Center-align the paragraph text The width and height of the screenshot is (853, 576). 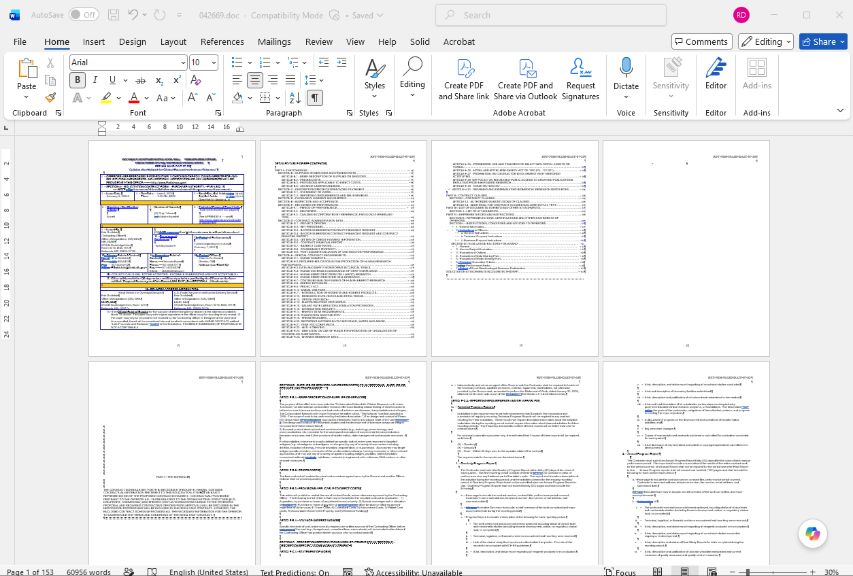[x=255, y=80]
